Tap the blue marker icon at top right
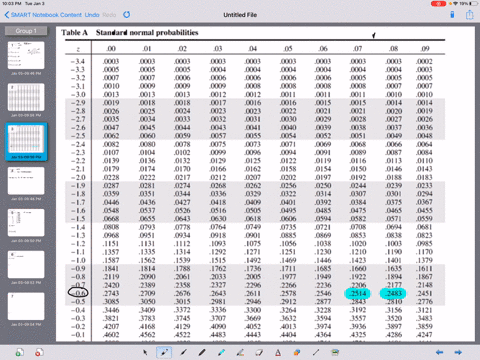Viewport: 480px width, 360px height. click(452, 15)
